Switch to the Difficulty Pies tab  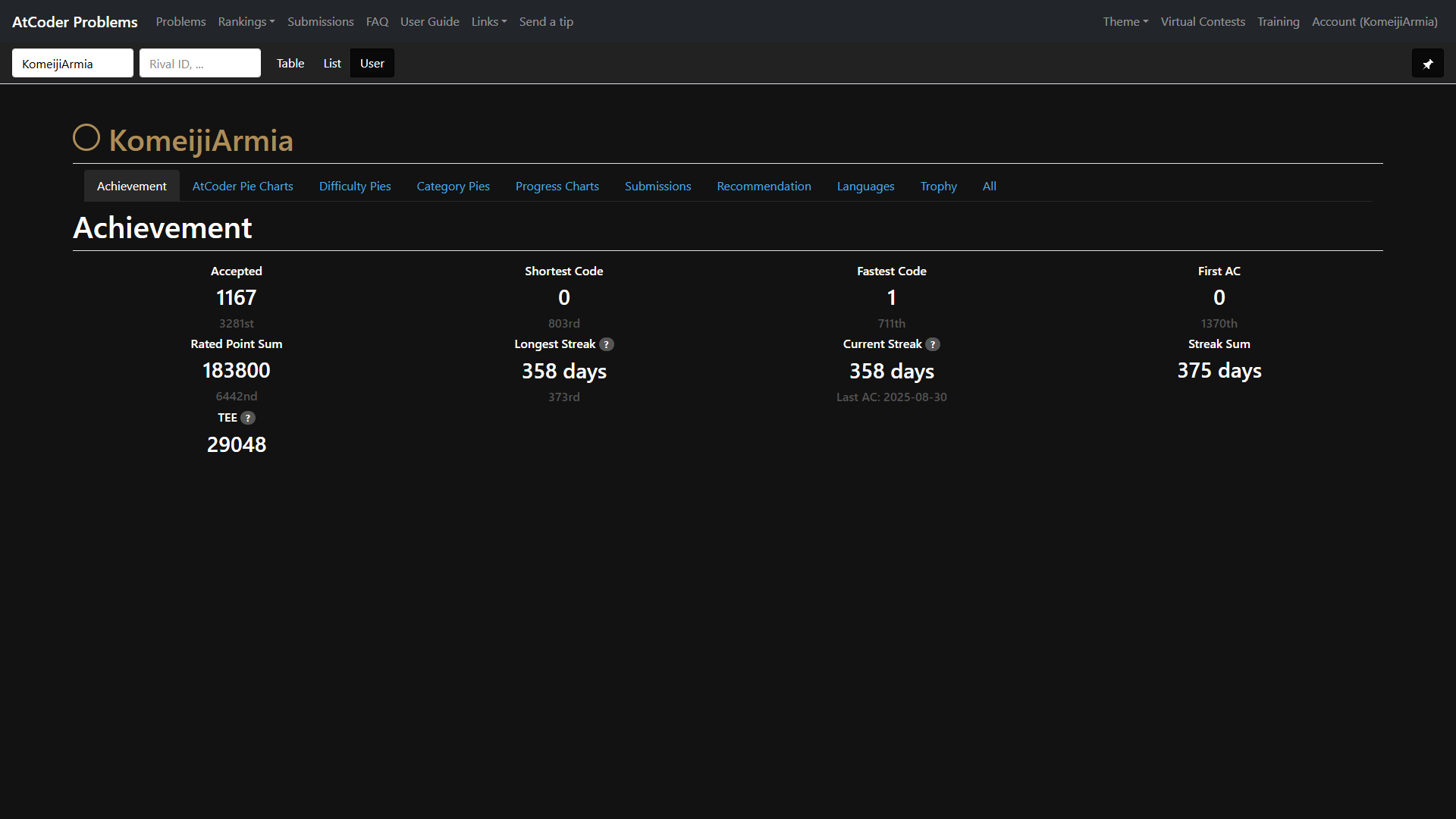(355, 187)
